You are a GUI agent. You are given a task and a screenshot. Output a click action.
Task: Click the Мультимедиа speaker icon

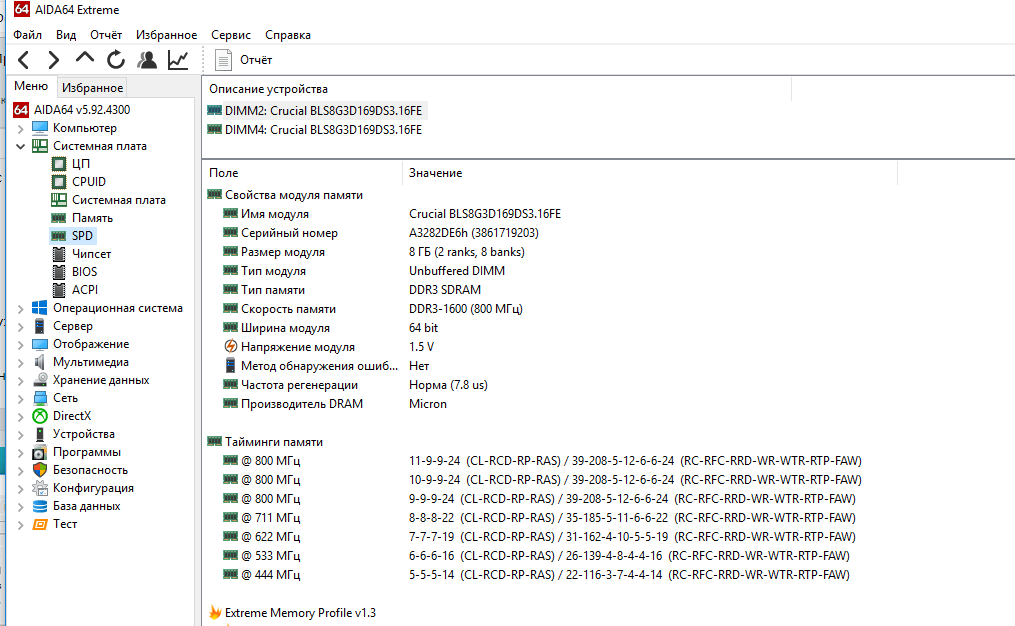click(x=40, y=363)
